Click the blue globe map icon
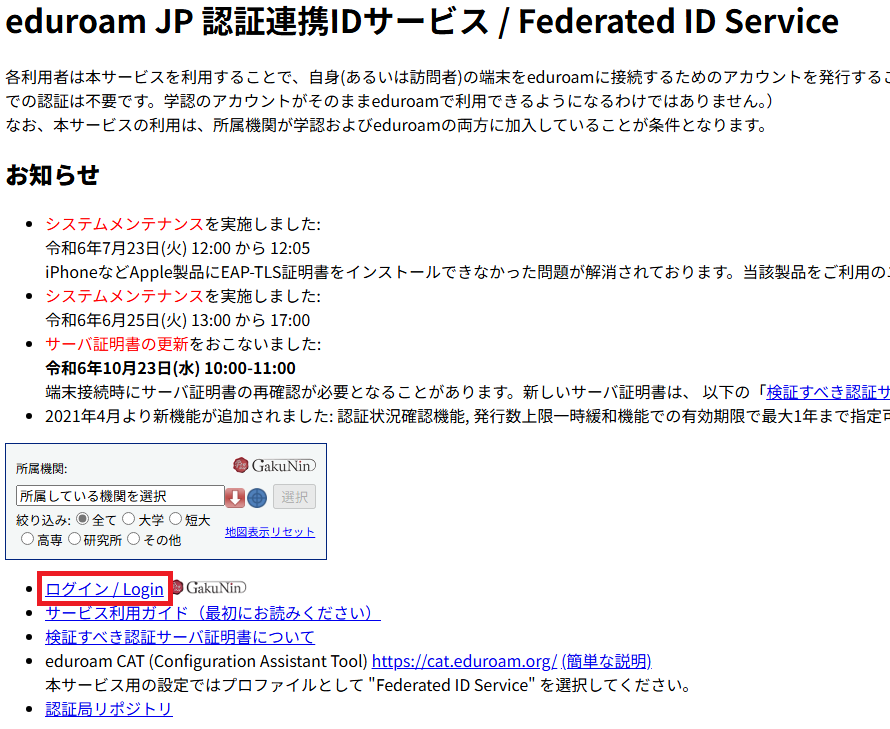 (257, 498)
